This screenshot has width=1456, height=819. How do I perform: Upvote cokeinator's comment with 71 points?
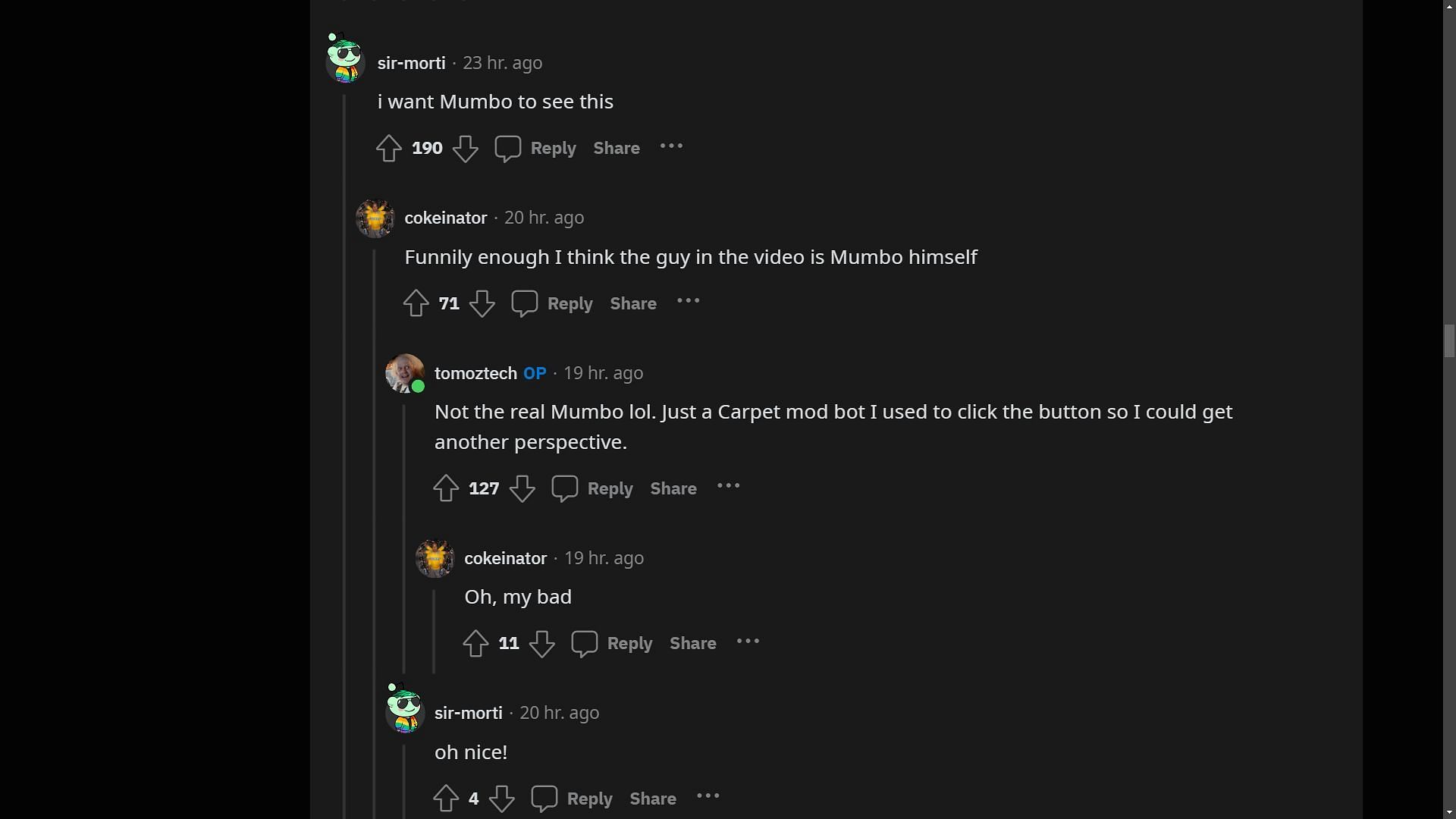416,303
